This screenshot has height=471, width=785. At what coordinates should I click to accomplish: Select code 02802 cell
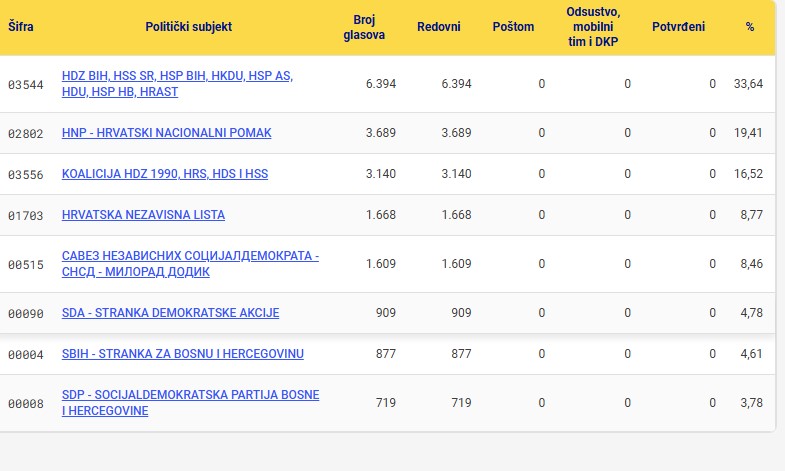point(26,133)
